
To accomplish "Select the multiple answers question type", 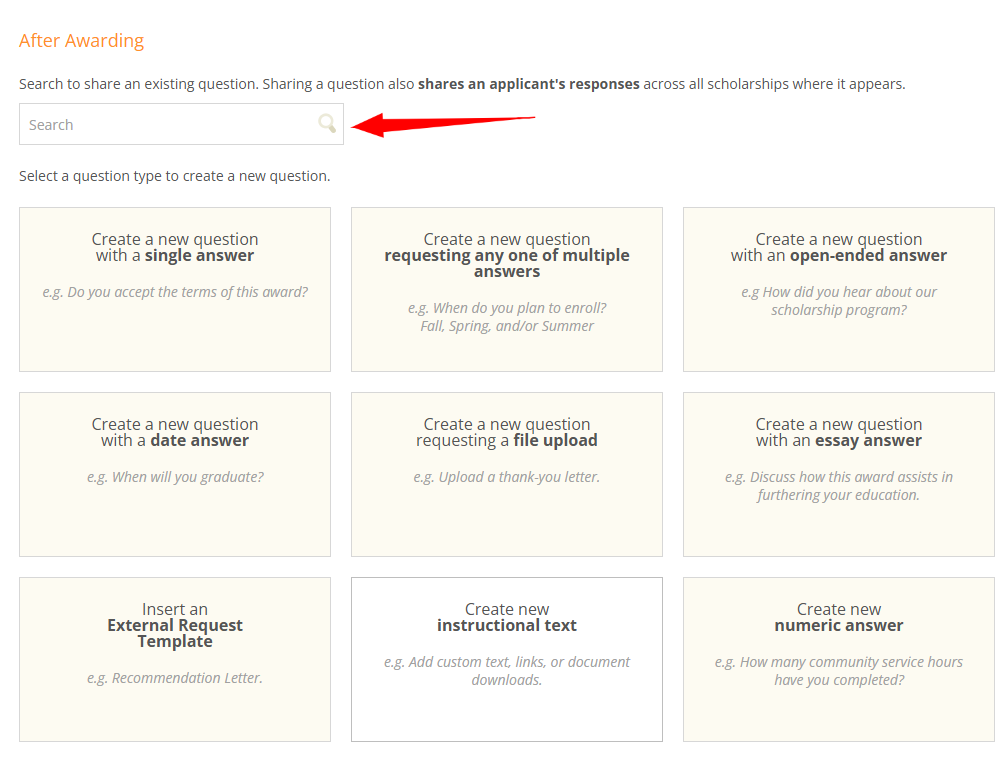I will coord(506,288).
